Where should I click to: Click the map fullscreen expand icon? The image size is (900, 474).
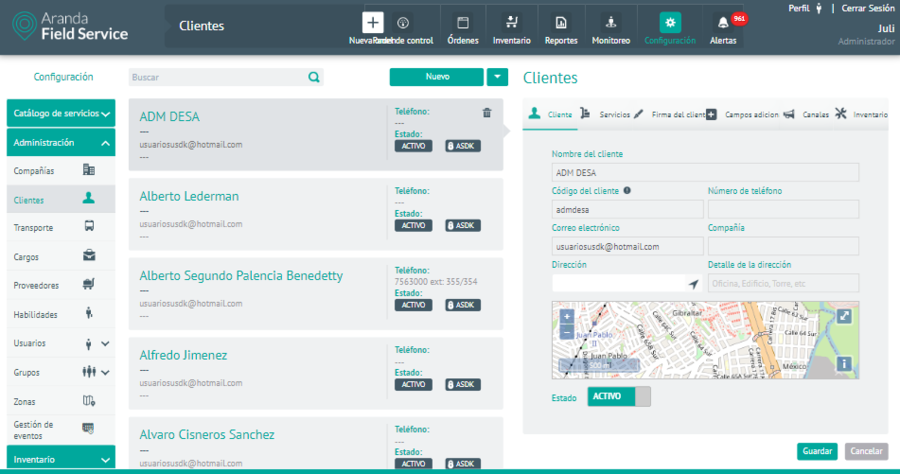843,316
